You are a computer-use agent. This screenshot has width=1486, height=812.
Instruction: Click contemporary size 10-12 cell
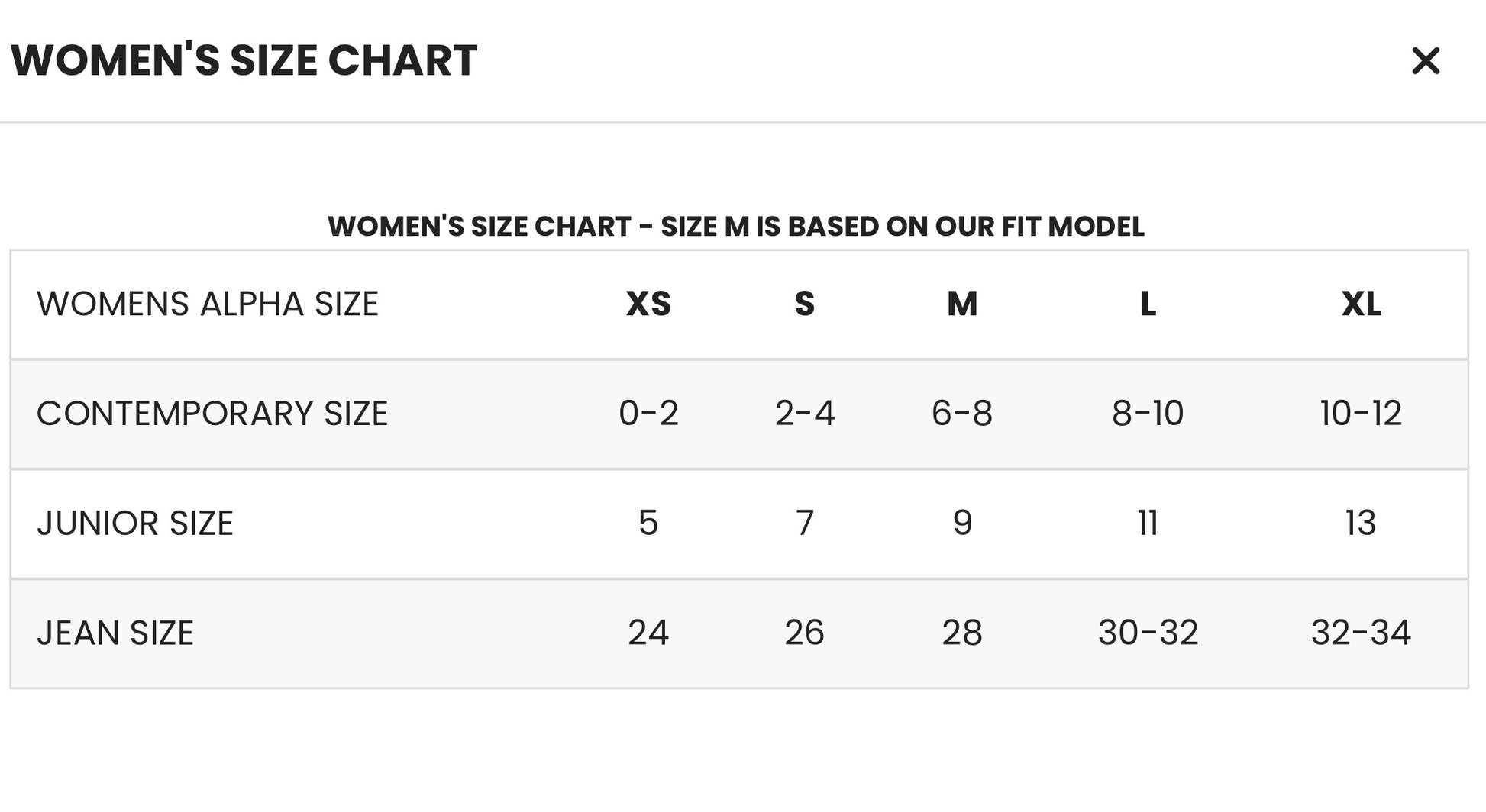point(1361,414)
